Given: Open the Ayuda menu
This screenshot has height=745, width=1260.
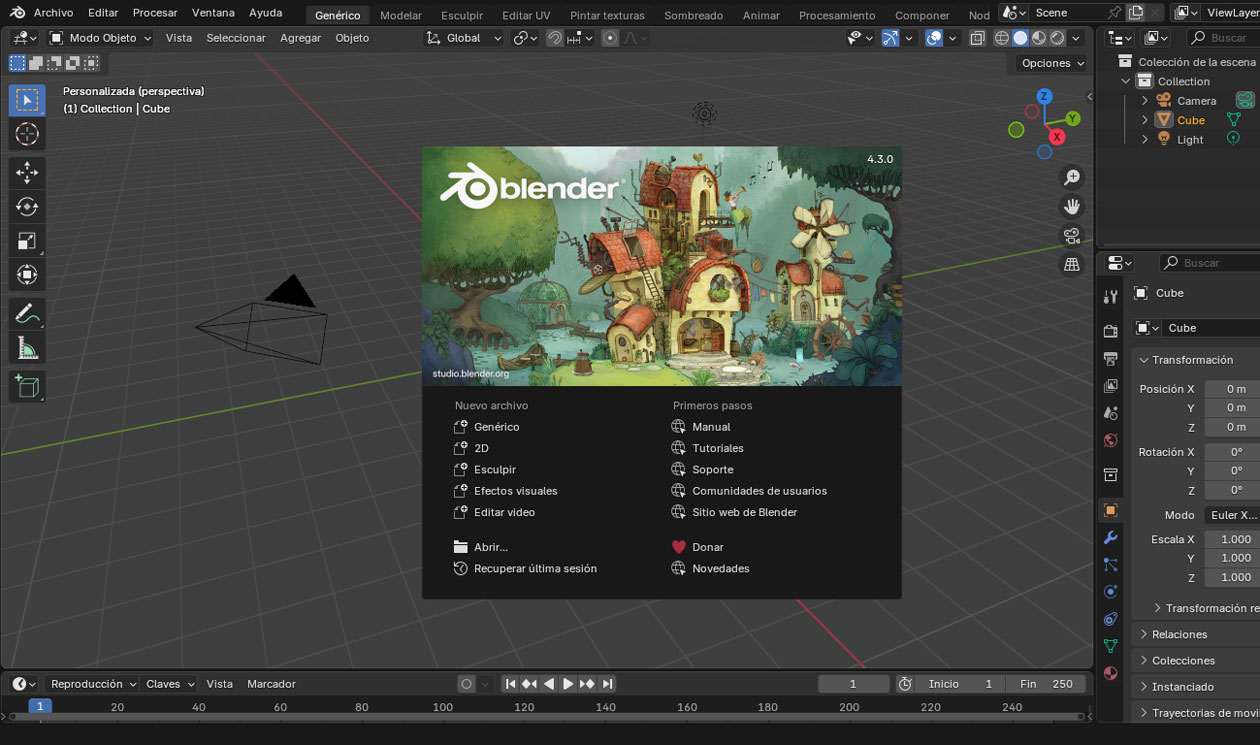Looking at the screenshot, I should (x=265, y=13).
